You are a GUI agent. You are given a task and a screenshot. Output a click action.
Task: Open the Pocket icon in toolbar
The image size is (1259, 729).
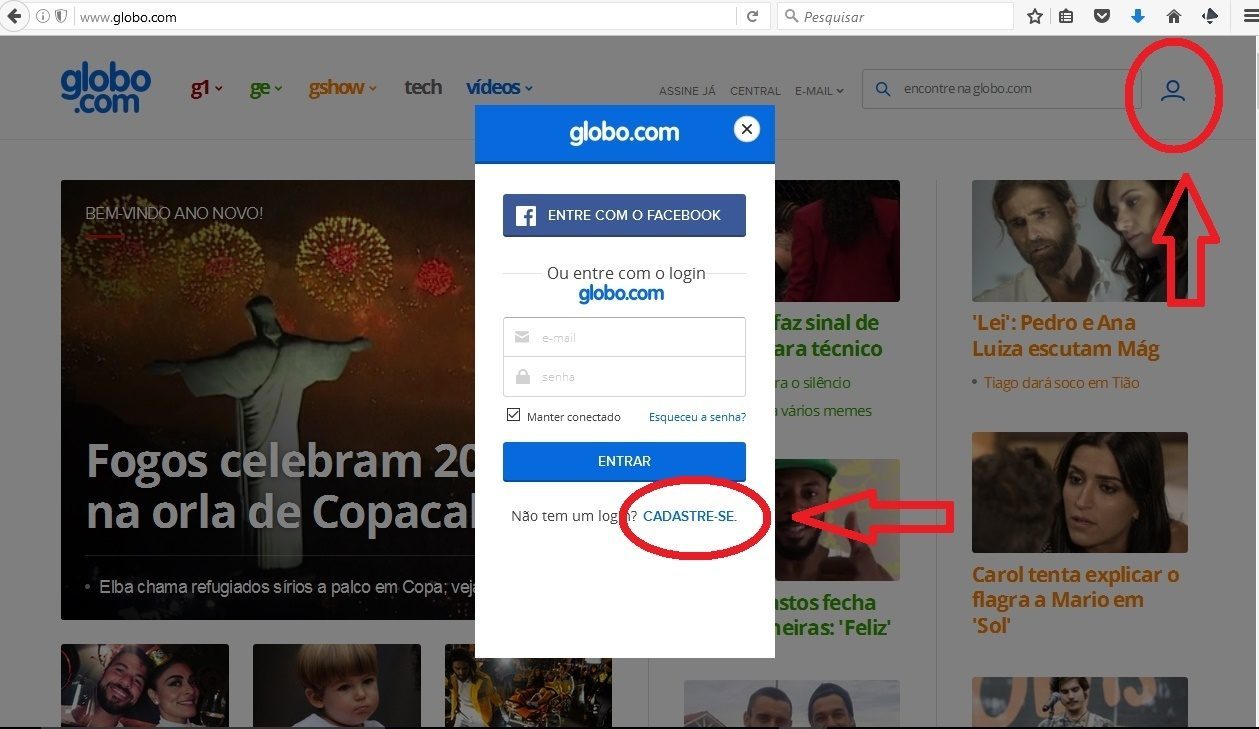1101,16
